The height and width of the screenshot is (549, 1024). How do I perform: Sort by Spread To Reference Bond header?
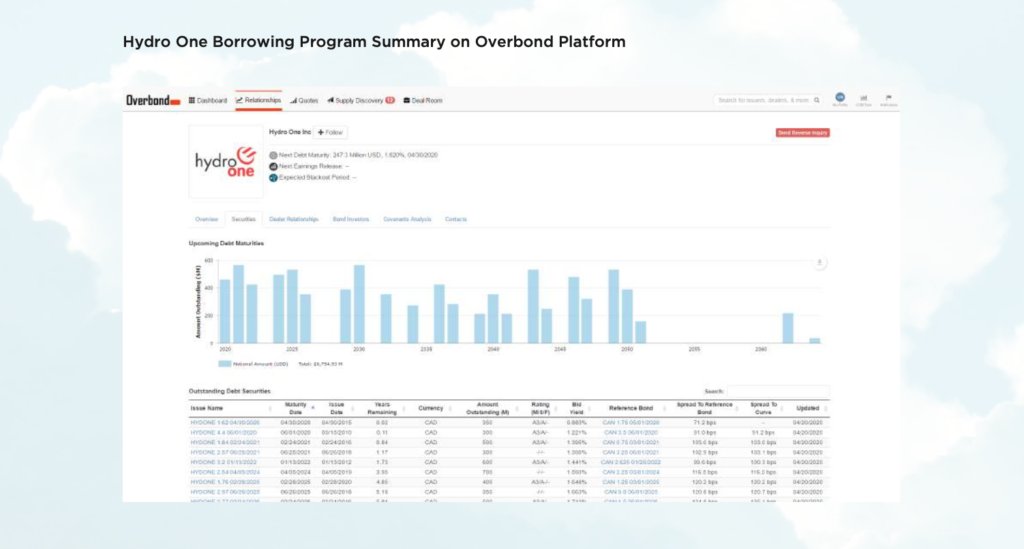[704, 408]
